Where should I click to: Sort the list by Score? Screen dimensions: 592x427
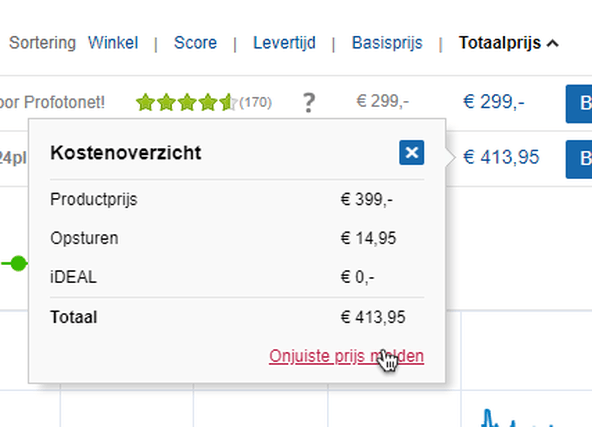[x=195, y=43]
